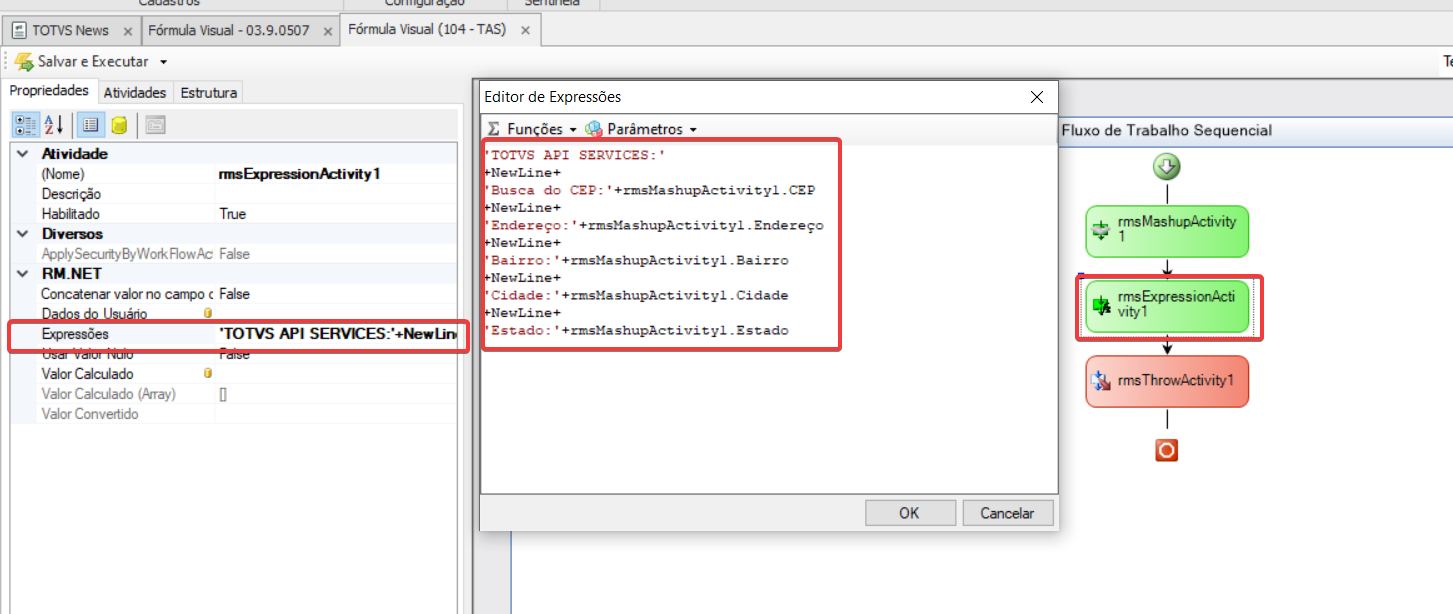1453x614 pixels.
Task: Toggle categorized view in property grid
Action: 26,124
